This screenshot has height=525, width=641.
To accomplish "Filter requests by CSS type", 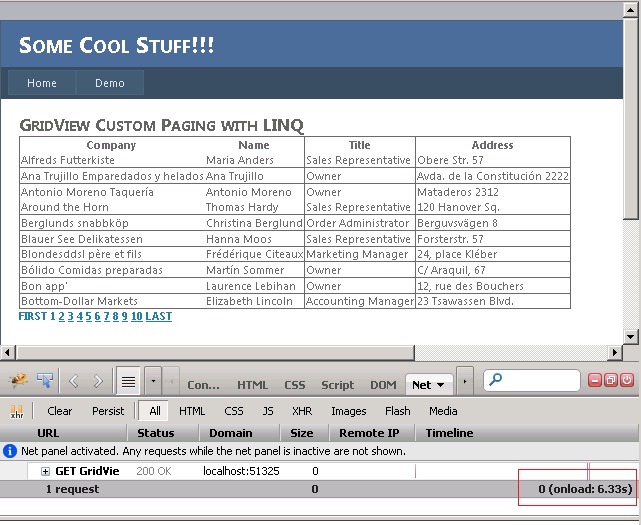I will (x=234, y=411).
